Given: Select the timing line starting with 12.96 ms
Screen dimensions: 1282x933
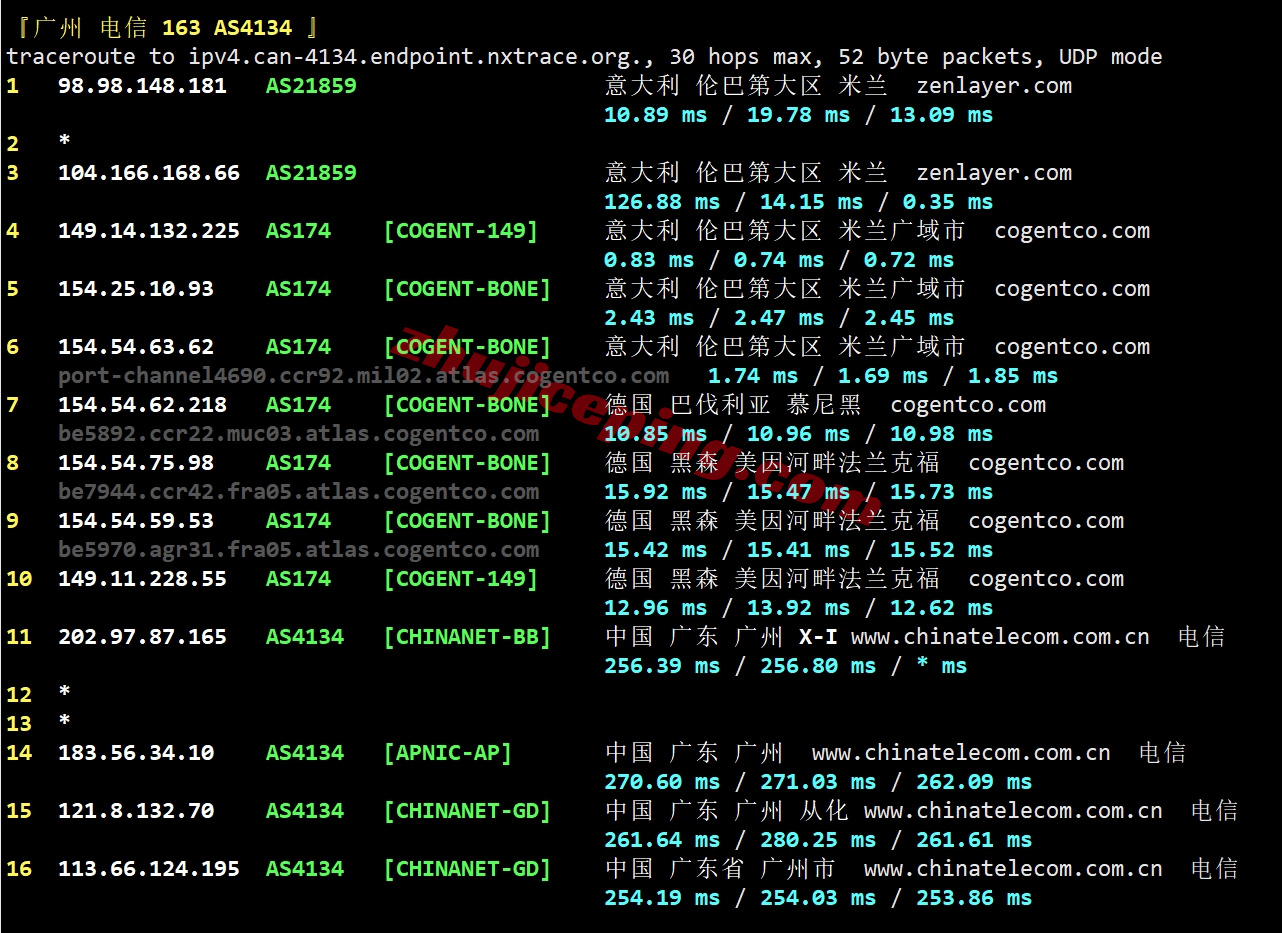Looking at the screenshot, I should click(x=798, y=608).
